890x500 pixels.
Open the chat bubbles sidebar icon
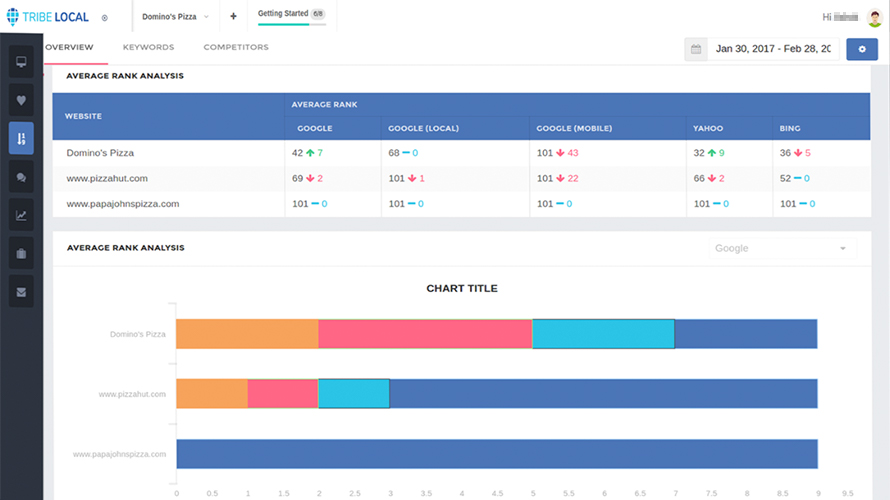coord(21,177)
